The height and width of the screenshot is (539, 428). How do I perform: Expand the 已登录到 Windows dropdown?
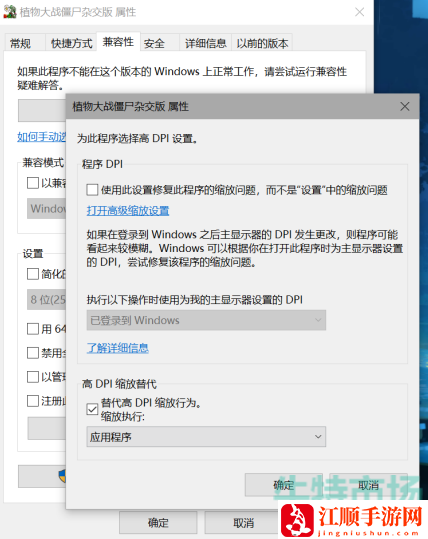pos(206,320)
